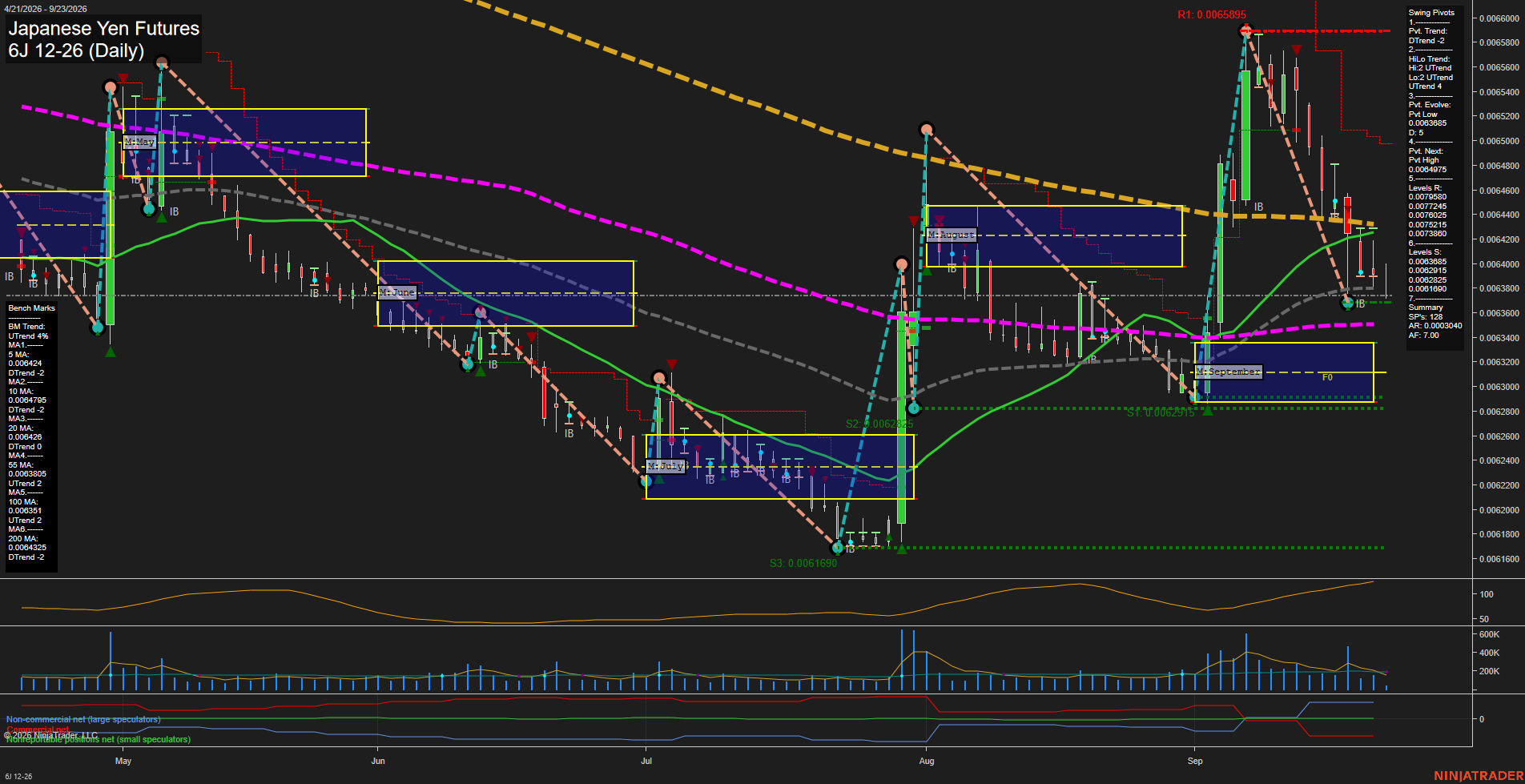Click the 0.0064000 price axis label
This screenshot has width=1525, height=784.
[1499, 264]
